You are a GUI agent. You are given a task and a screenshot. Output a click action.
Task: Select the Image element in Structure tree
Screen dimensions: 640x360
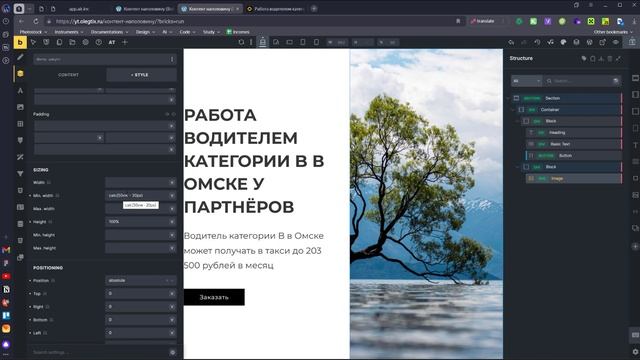click(574, 178)
